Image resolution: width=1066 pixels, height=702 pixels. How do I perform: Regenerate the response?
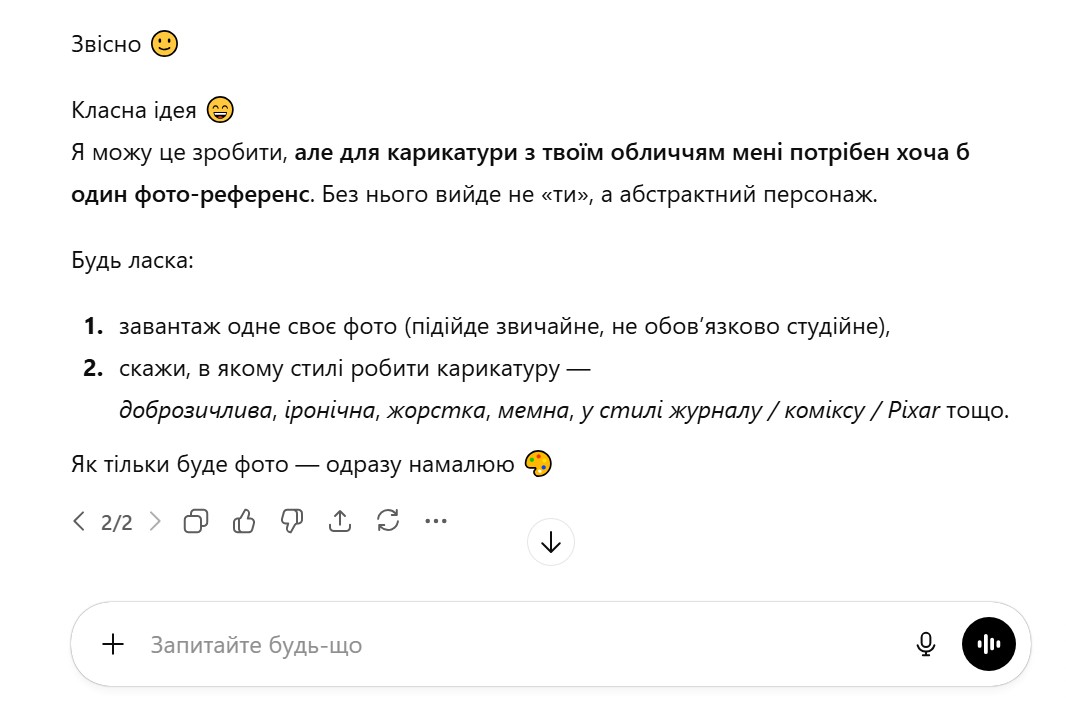click(388, 521)
